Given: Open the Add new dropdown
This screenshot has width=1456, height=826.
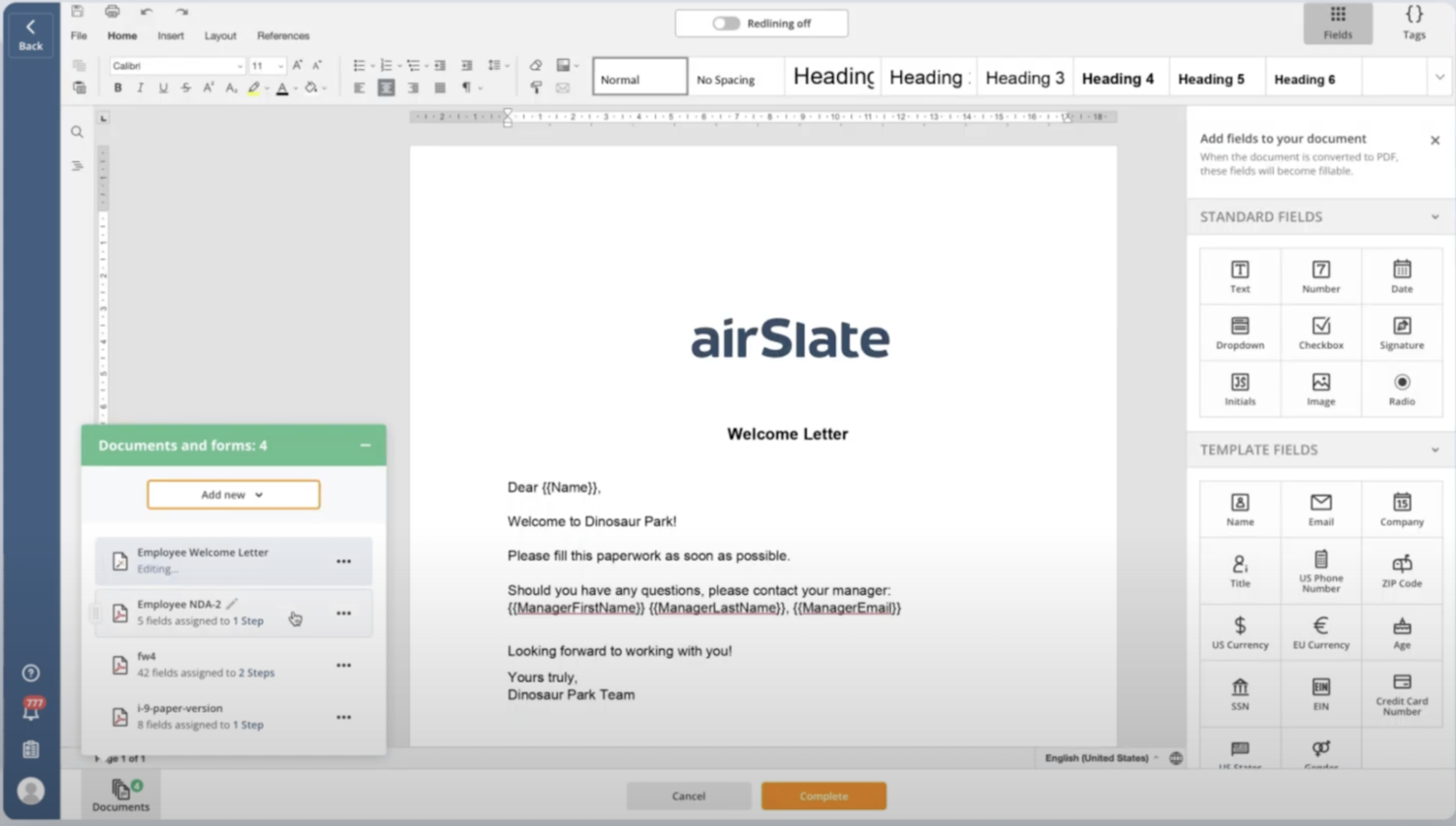Looking at the screenshot, I should (233, 495).
